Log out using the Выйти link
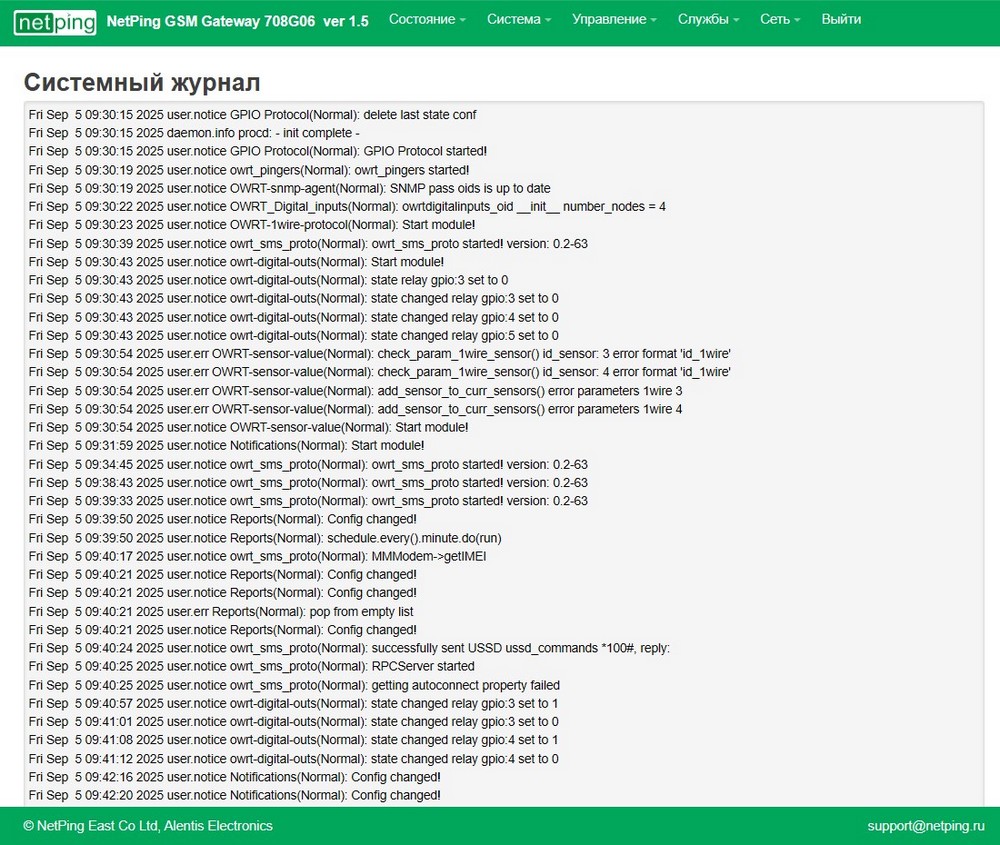The image size is (1000, 845). coord(841,19)
